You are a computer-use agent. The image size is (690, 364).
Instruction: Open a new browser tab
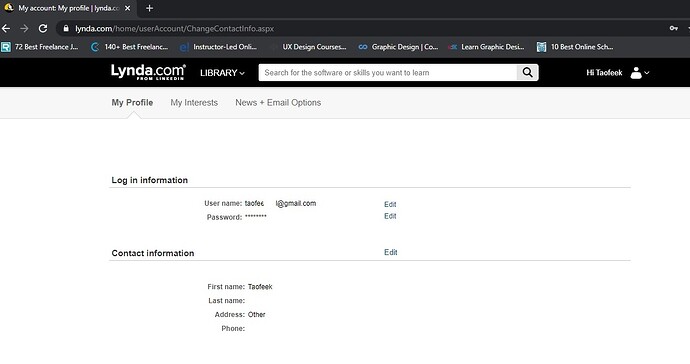click(150, 8)
